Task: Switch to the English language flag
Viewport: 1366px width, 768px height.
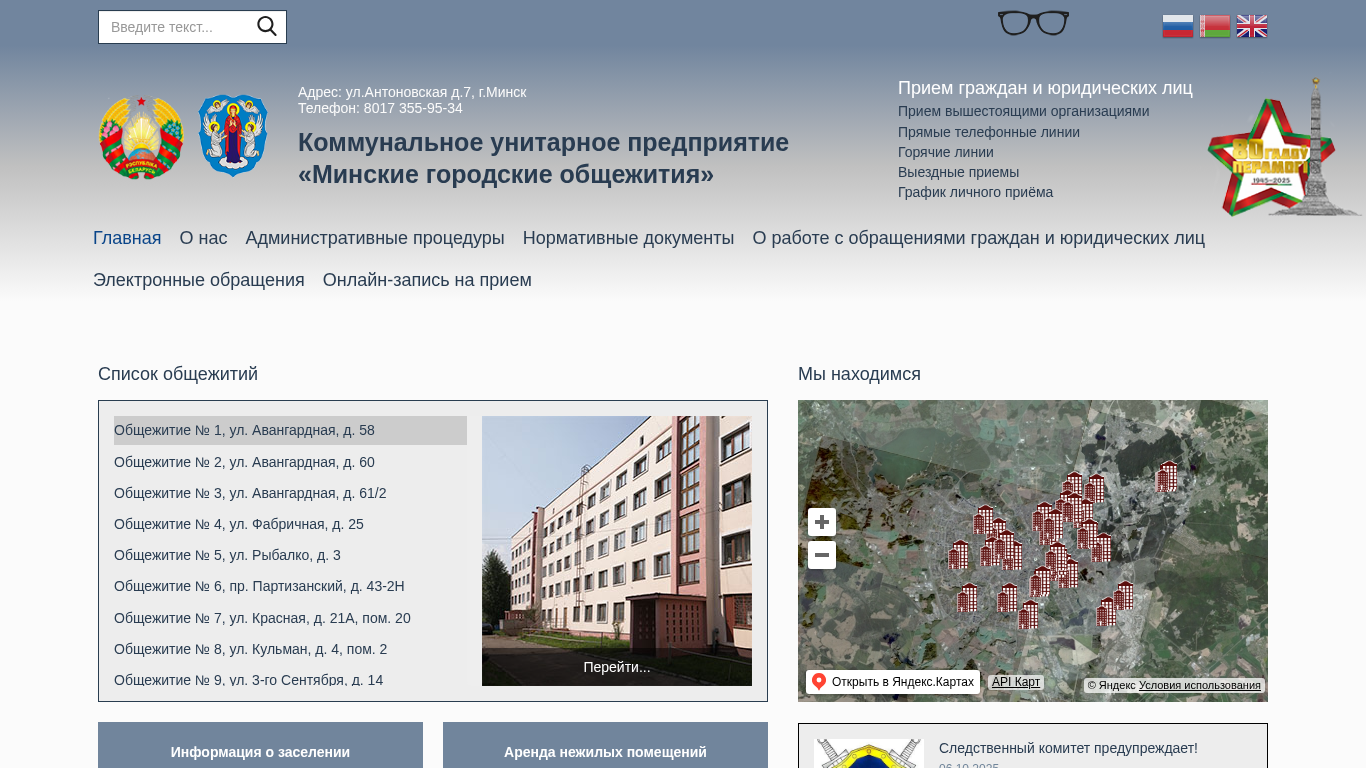Action: (1252, 27)
